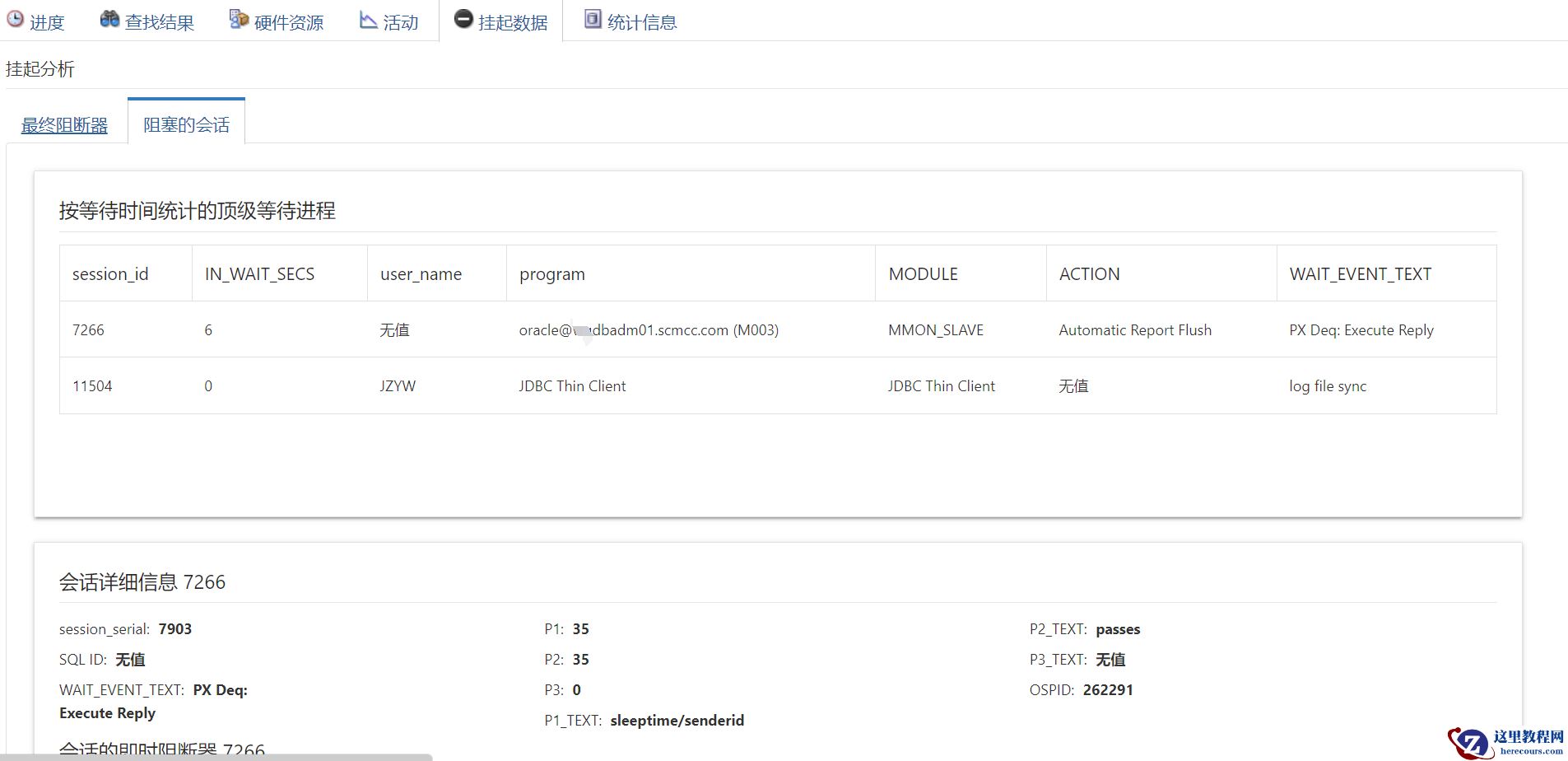
Task: Click the binoculars icon for 查找结果
Action: [x=109, y=19]
